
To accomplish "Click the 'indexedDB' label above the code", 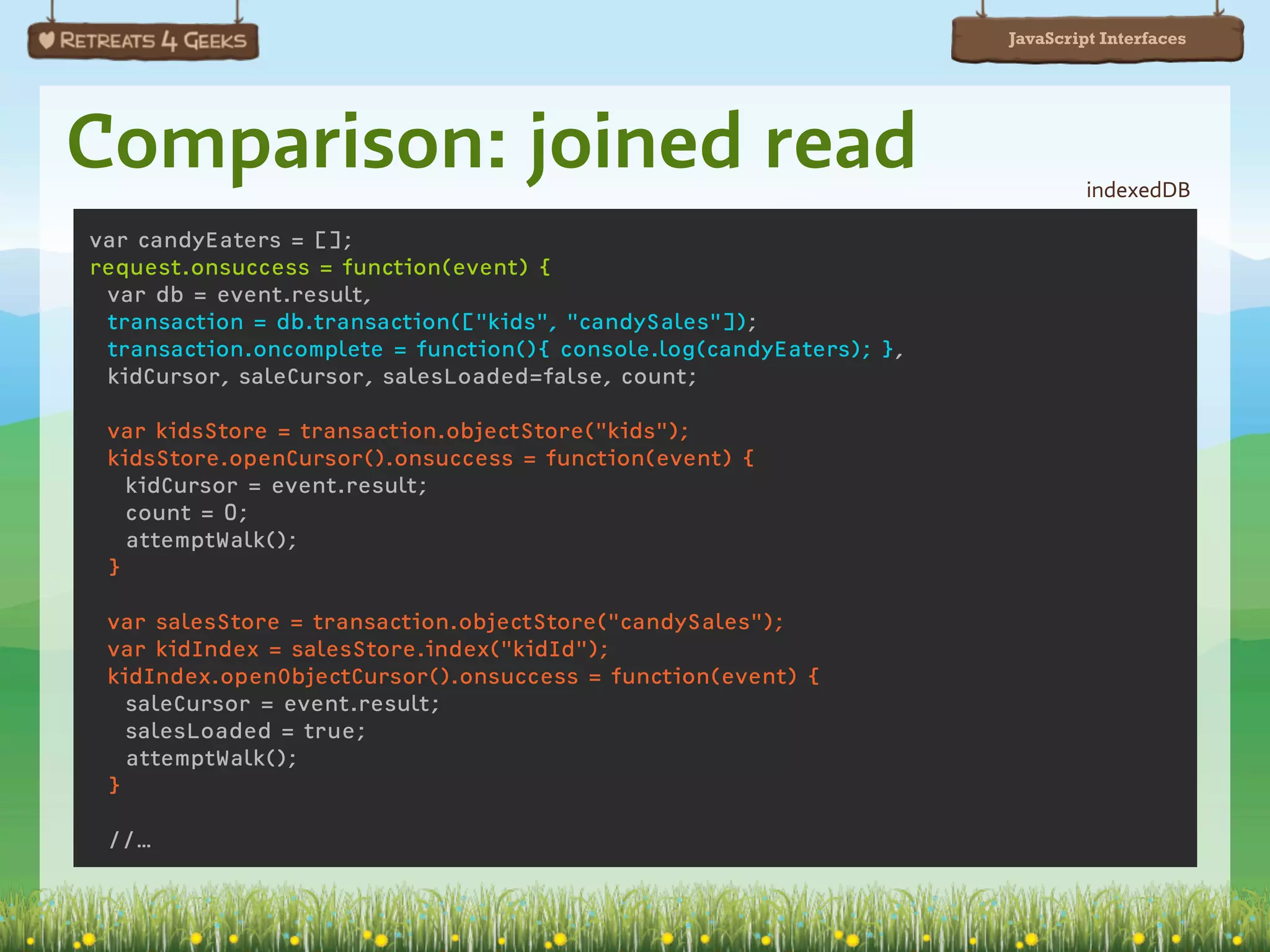I will pos(1138,190).
